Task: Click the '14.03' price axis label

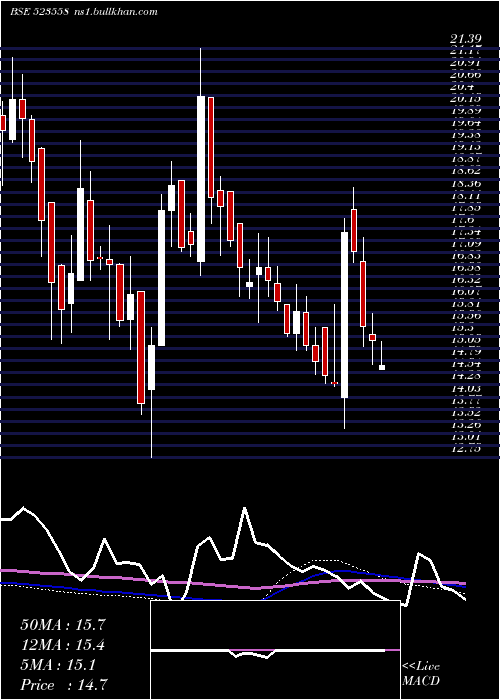Action: tap(466, 389)
